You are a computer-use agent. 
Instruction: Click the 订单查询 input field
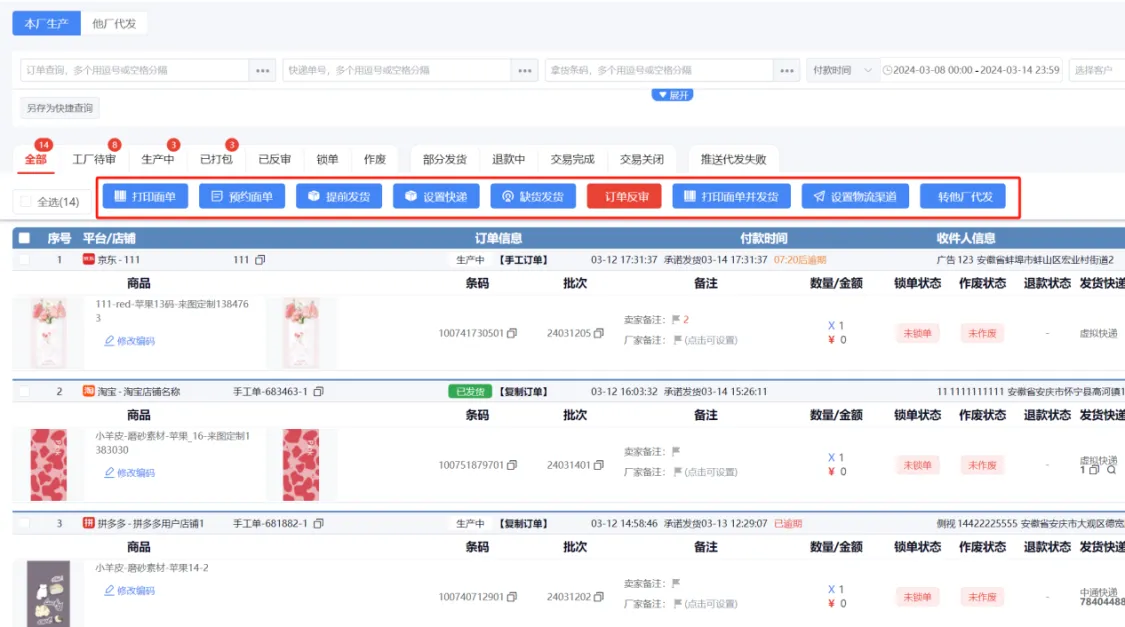click(x=134, y=70)
